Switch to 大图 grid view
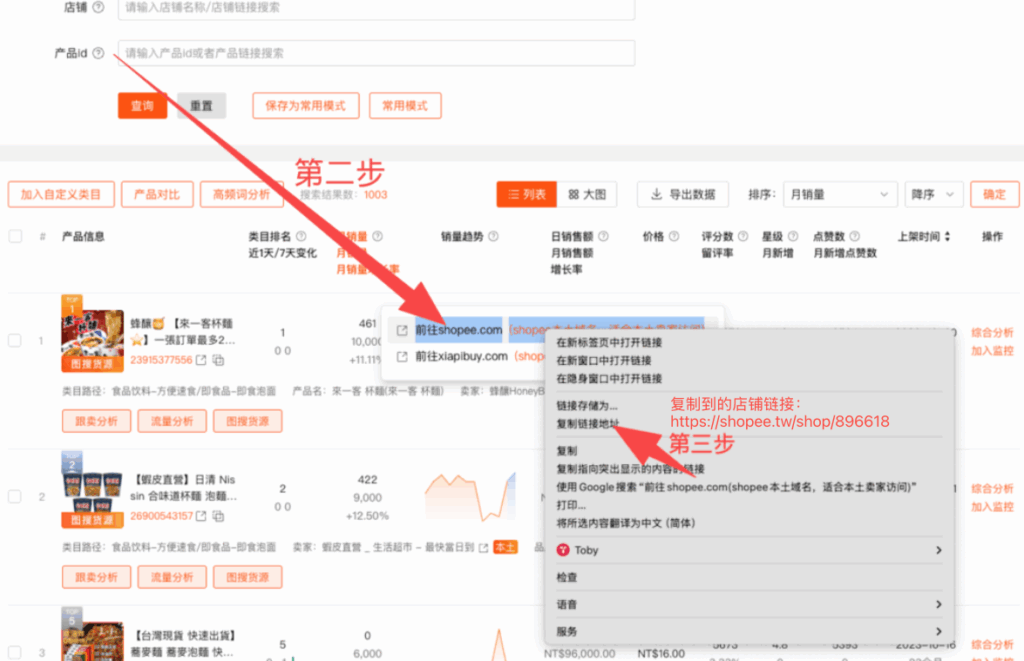1024x661 pixels. coord(586,194)
